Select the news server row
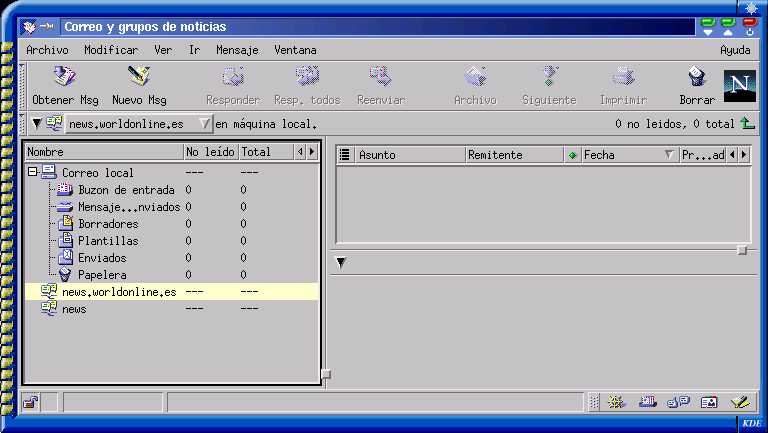Image resolution: width=768 pixels, height=433 pixels. coord(171,309)
